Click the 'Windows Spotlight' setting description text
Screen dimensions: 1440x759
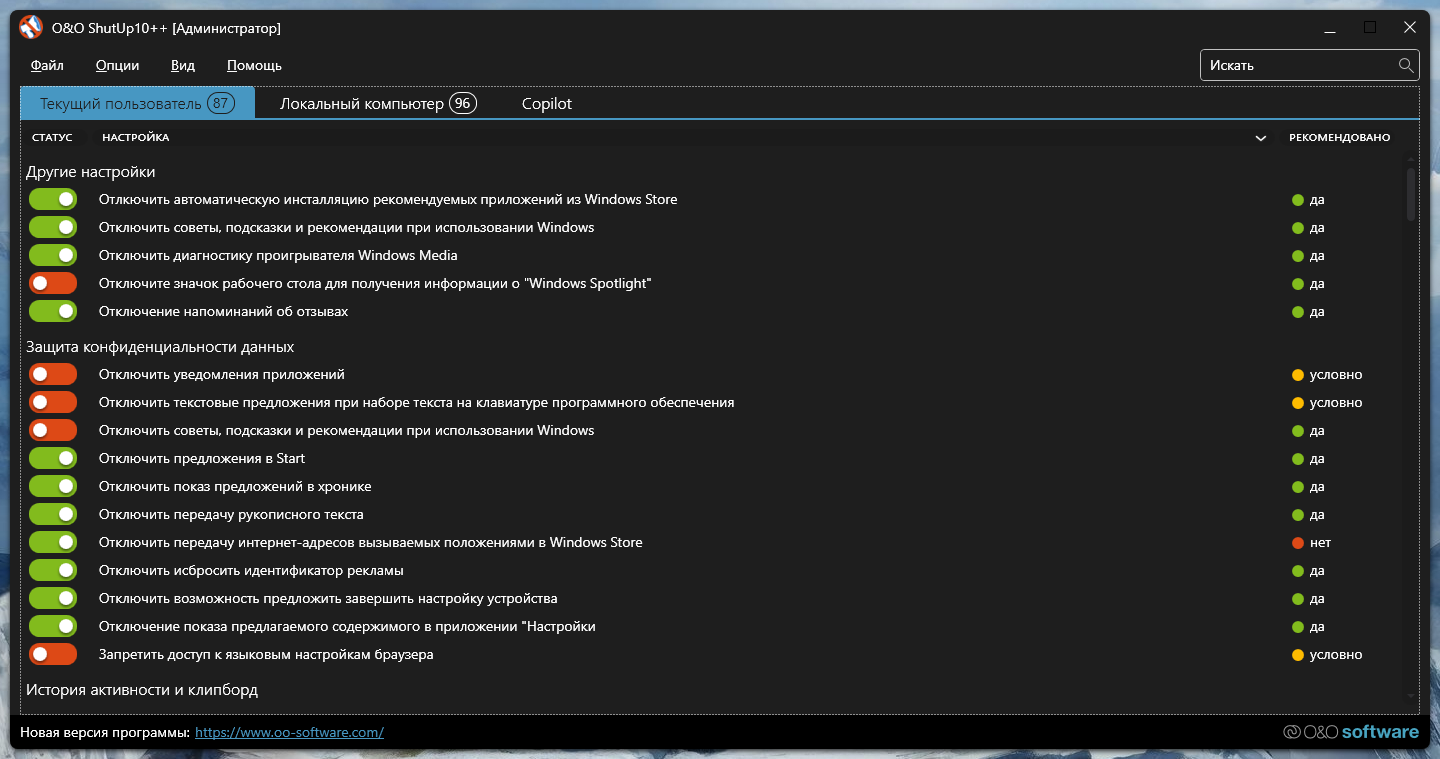tap(375, 283)
